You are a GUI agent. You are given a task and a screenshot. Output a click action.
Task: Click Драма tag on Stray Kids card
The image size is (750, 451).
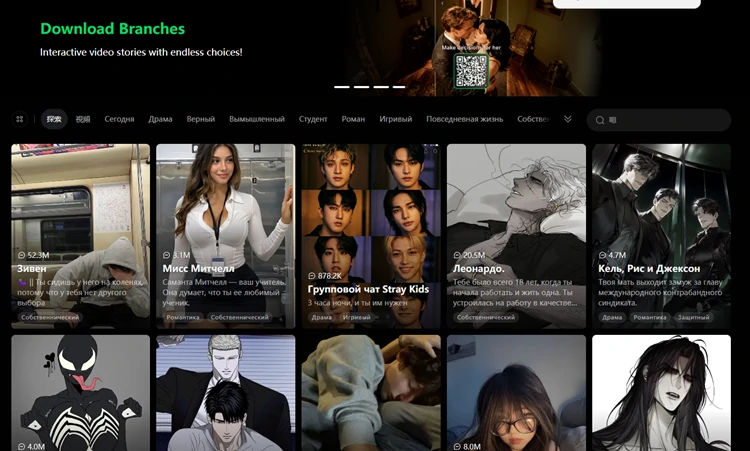(x=321, y=317)
